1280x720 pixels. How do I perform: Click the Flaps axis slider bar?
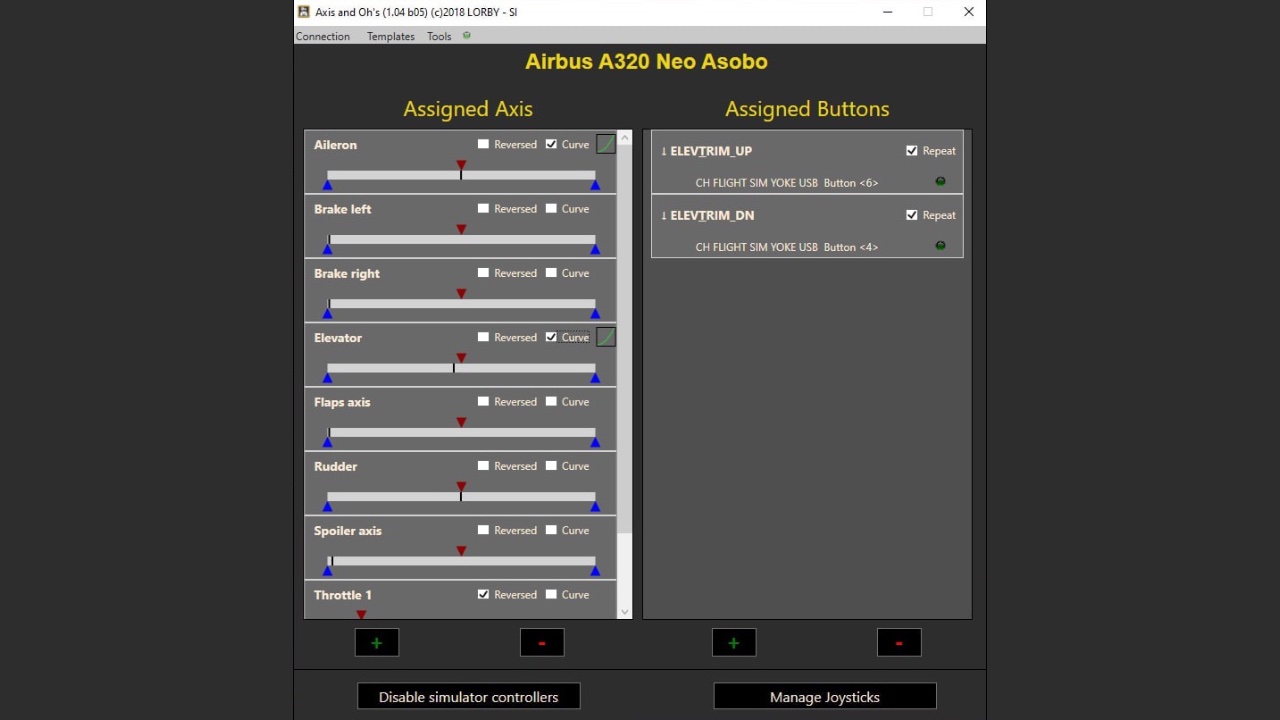(x=461, y=432)
